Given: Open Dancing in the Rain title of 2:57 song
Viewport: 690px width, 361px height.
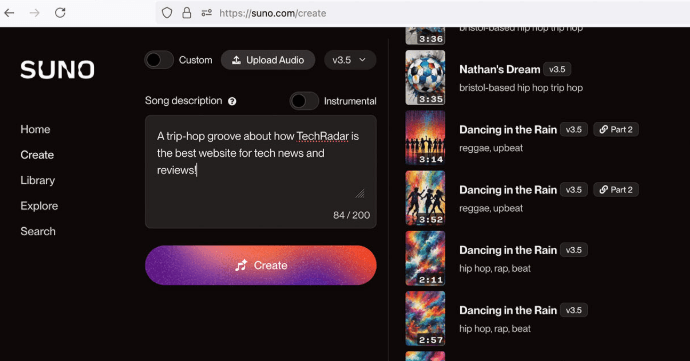Looking at the screenshot, I should (508, 311).
